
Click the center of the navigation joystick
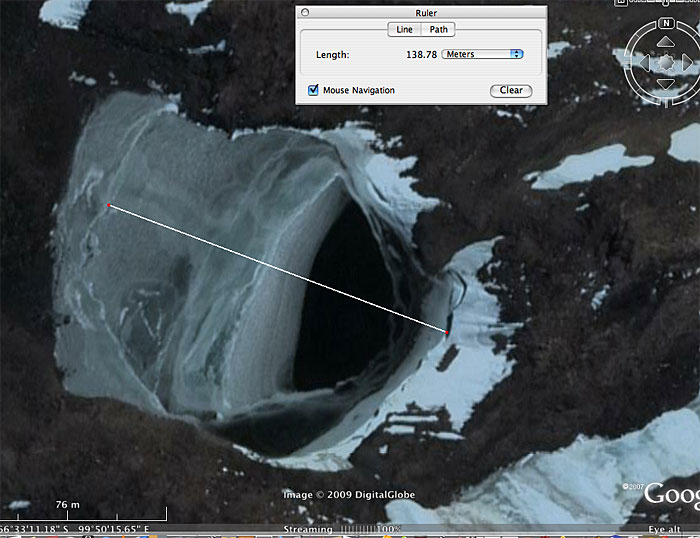point(664,62)
